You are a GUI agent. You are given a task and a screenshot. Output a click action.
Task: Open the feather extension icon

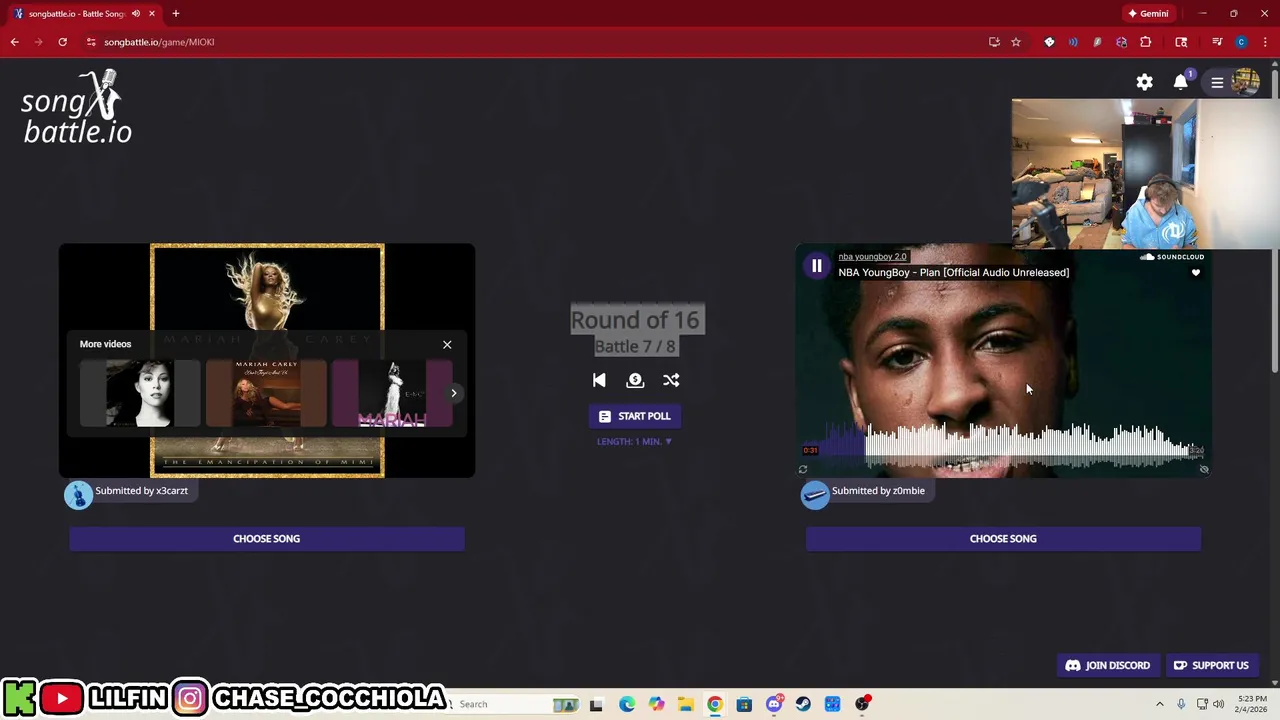[1097, 42]
